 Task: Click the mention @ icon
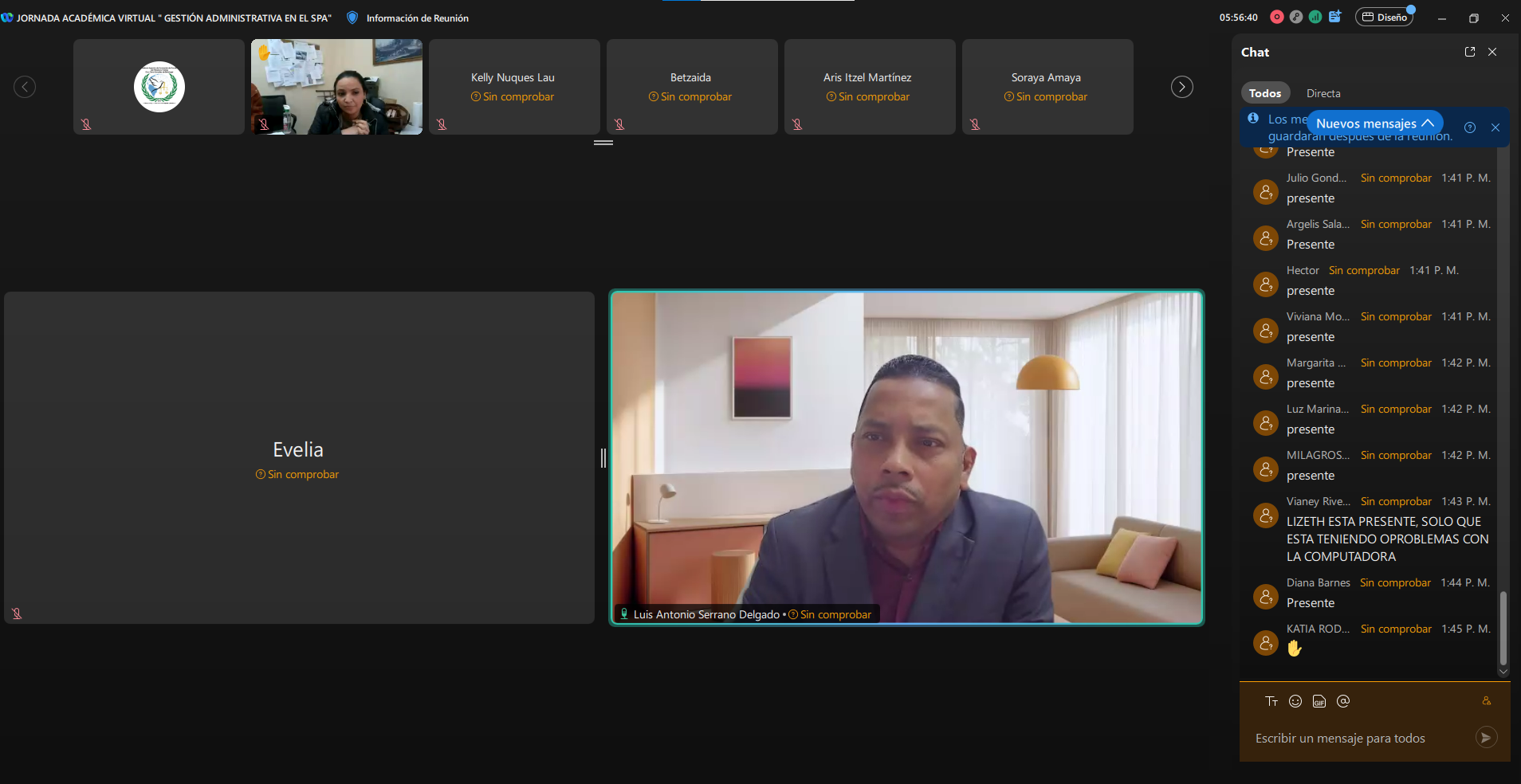click(1343, 701)
